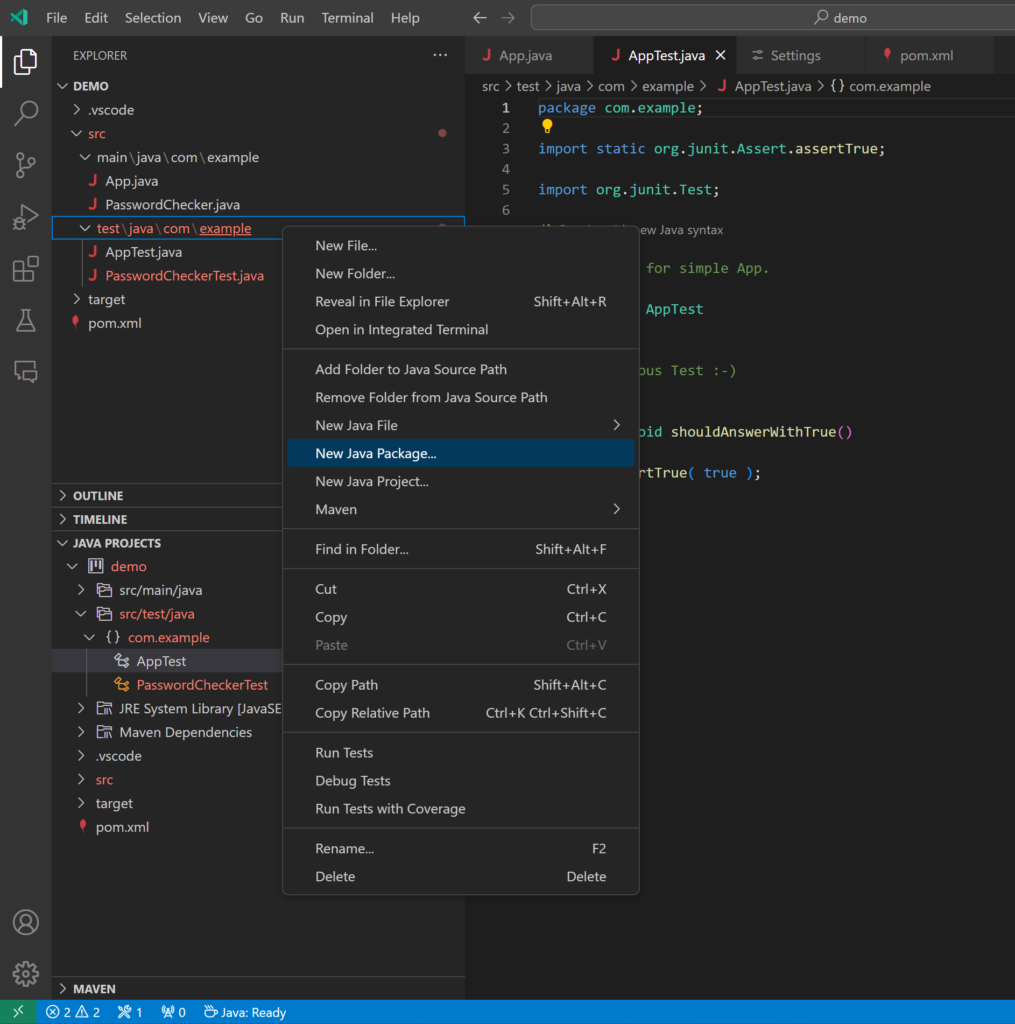Screen dimensions: 1015x1024
Task: Collapse the src folder in Explorer
Action: [77, 133]
